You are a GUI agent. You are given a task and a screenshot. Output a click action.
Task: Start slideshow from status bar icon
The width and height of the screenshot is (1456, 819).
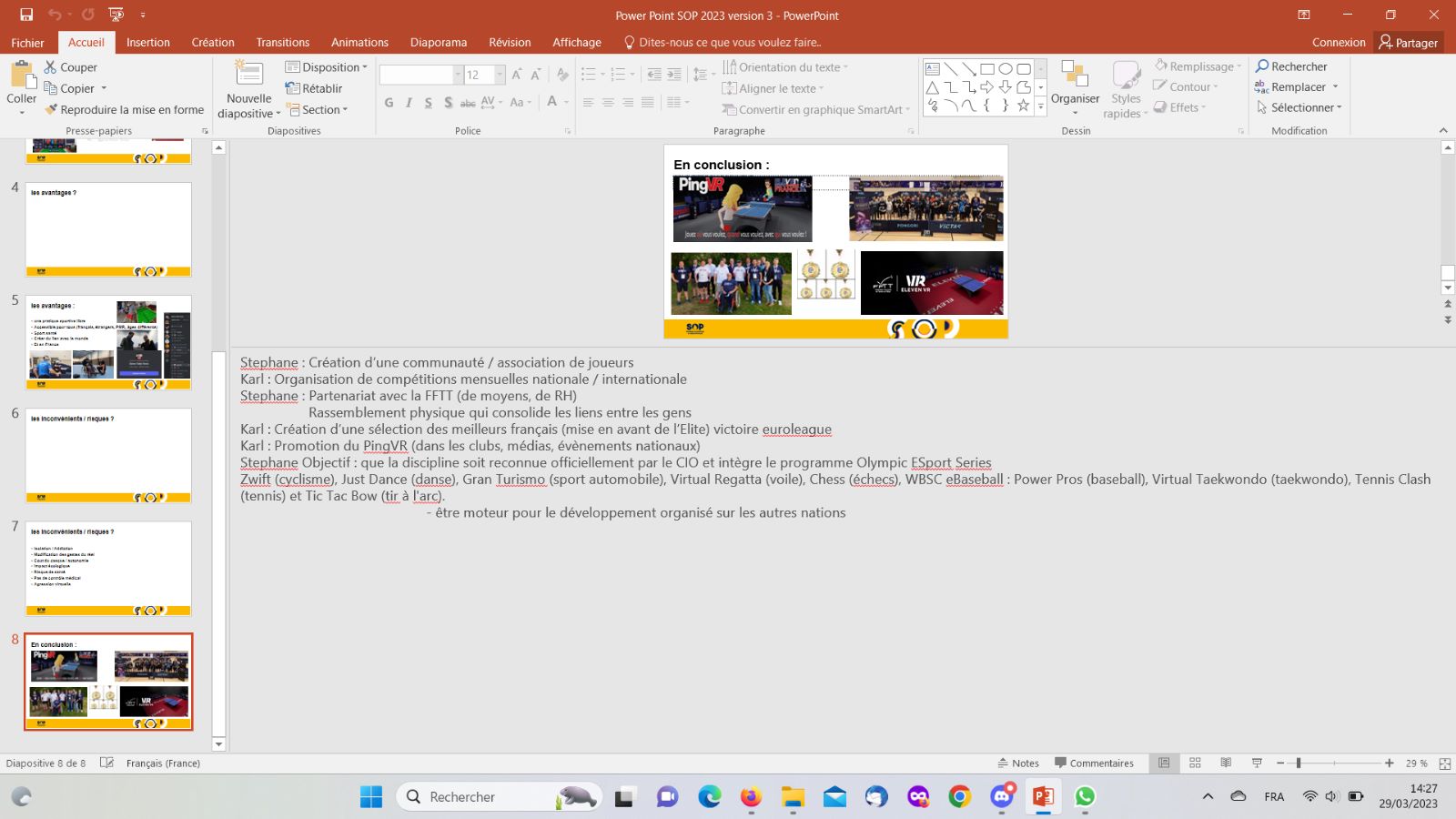(1257, 763)
